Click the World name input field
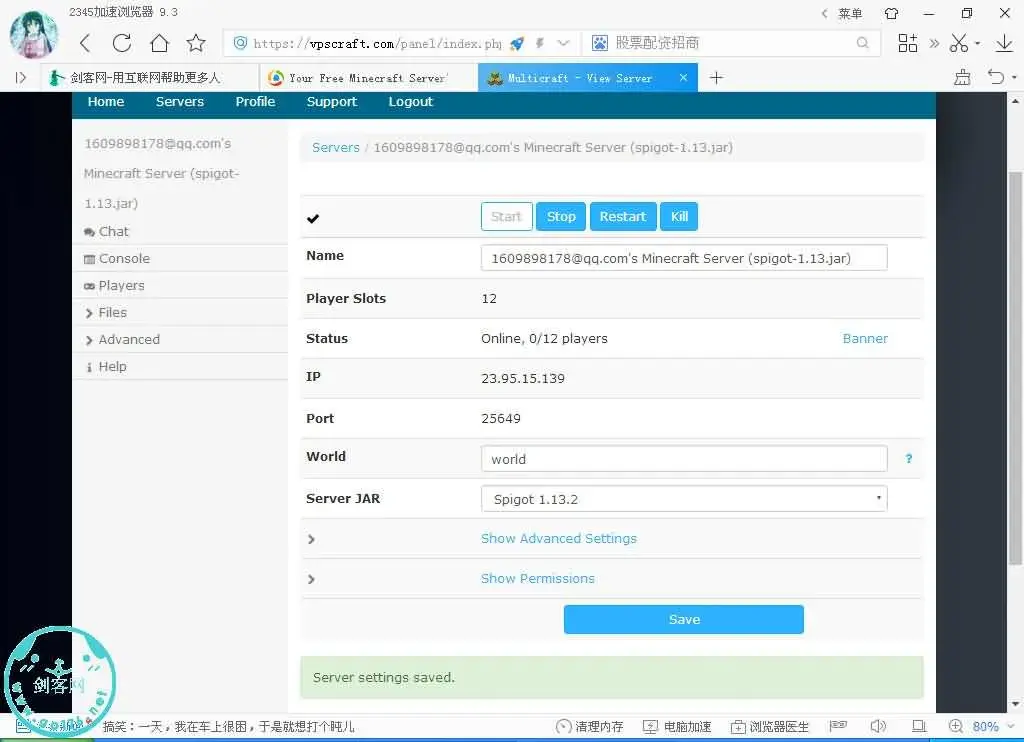This screenshot has height=742, width=1024. (684, 459)
